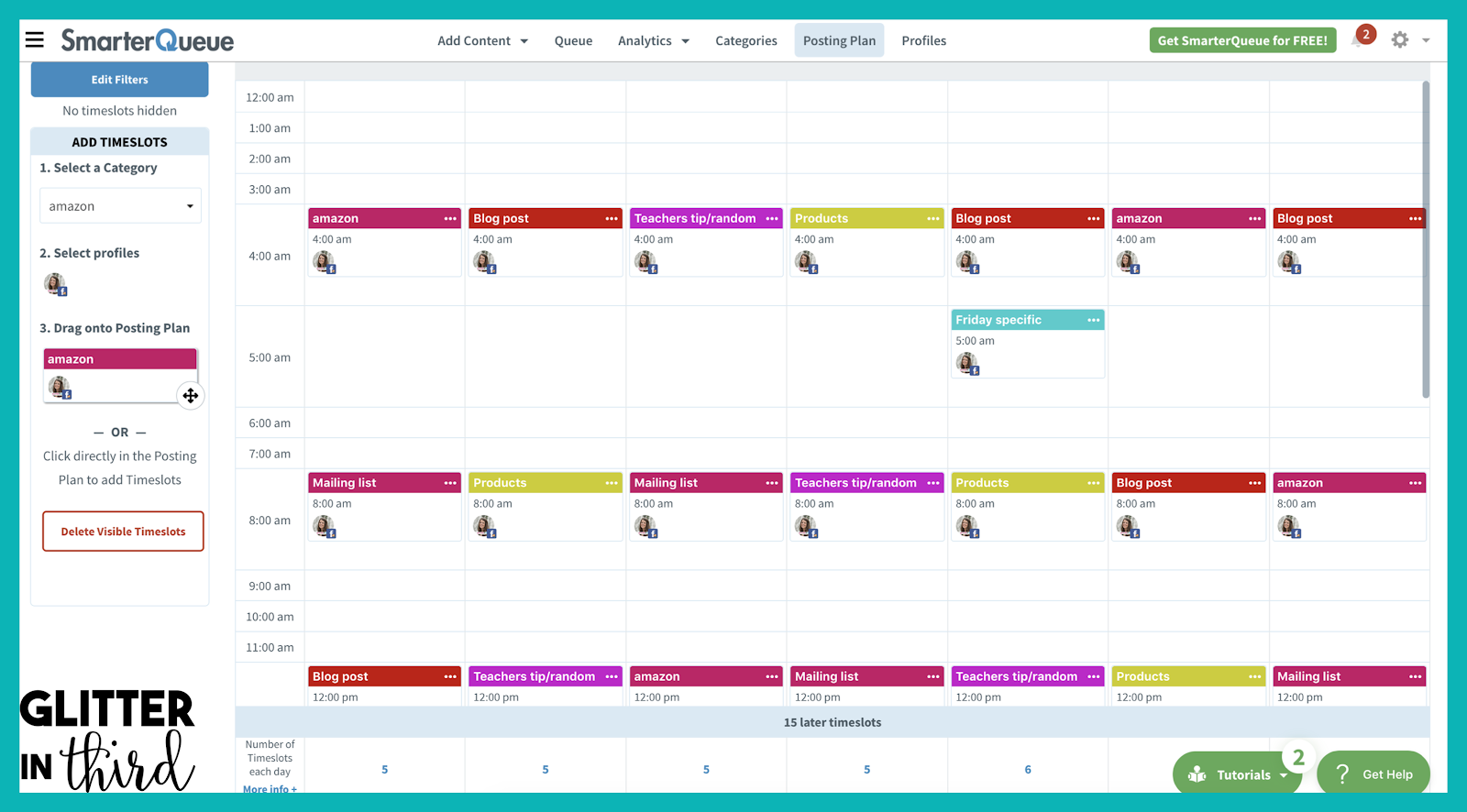Viewport: 1467px width, 812px height.
Task: Open options on 8:00 am Teachers tip/random
Action: point(932,483)
